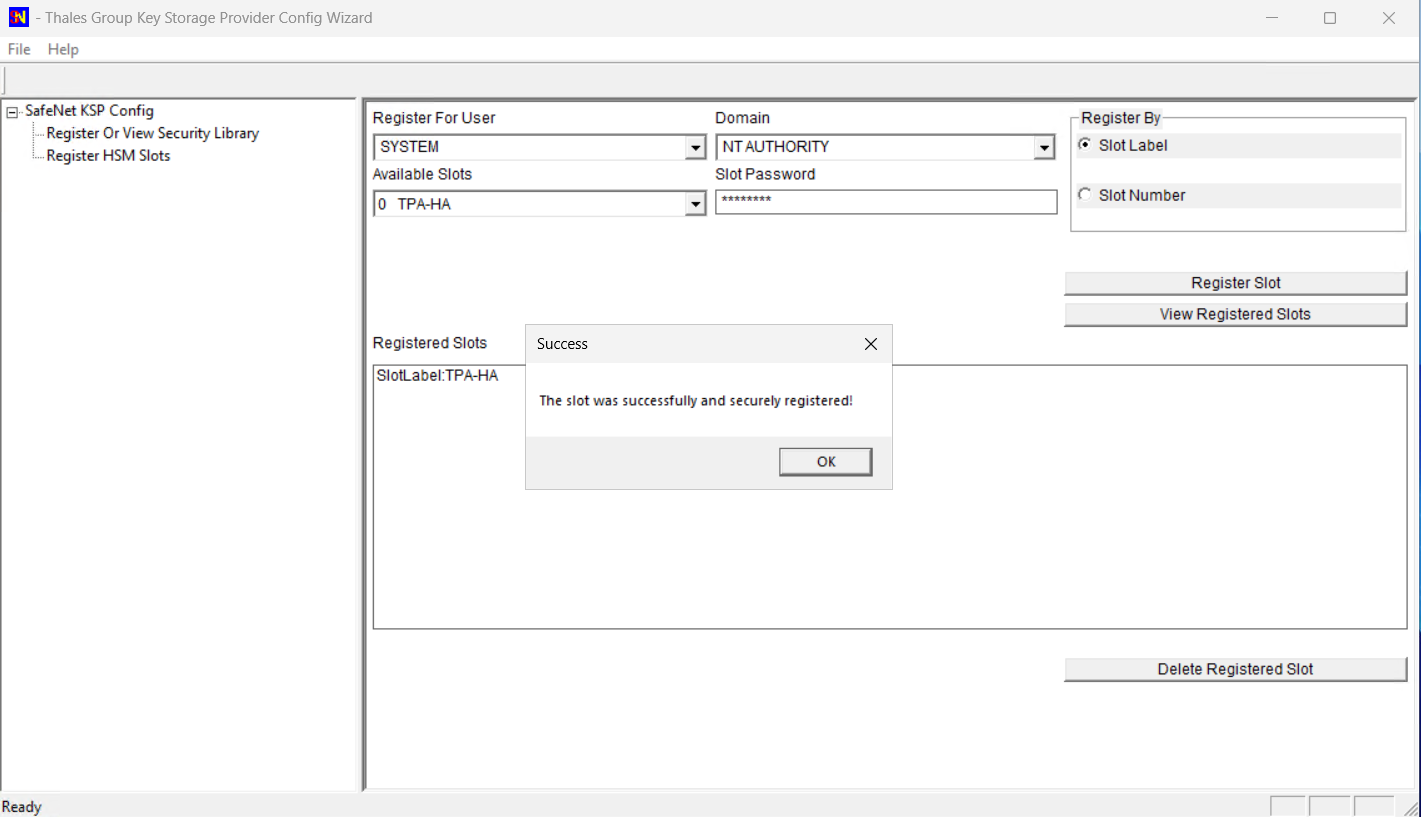Click the Slot Password field
1421x817 pixels.
click(886, 202)
